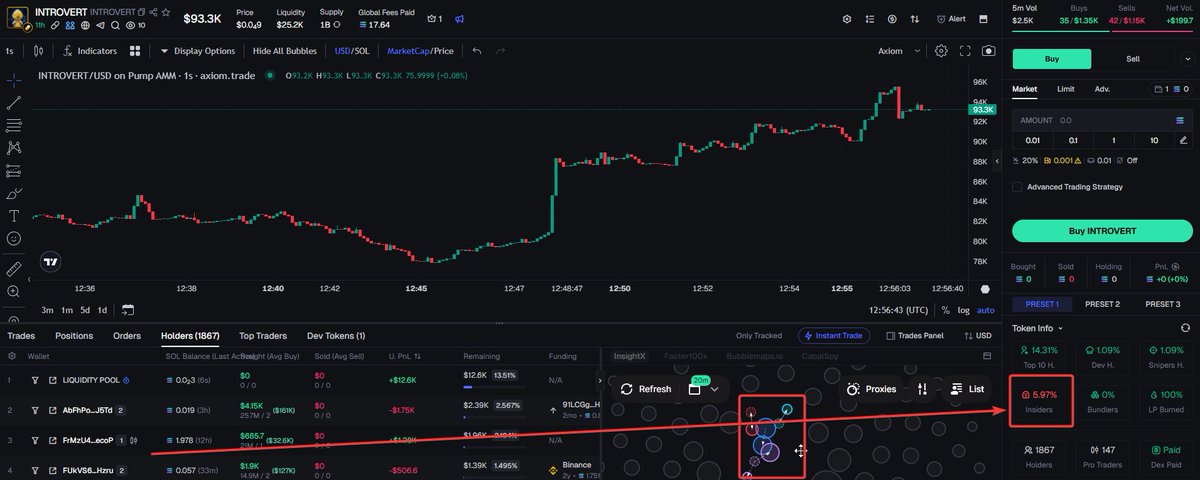
Task: Select the position forecasting tool
Action: [x=14, y=170]
